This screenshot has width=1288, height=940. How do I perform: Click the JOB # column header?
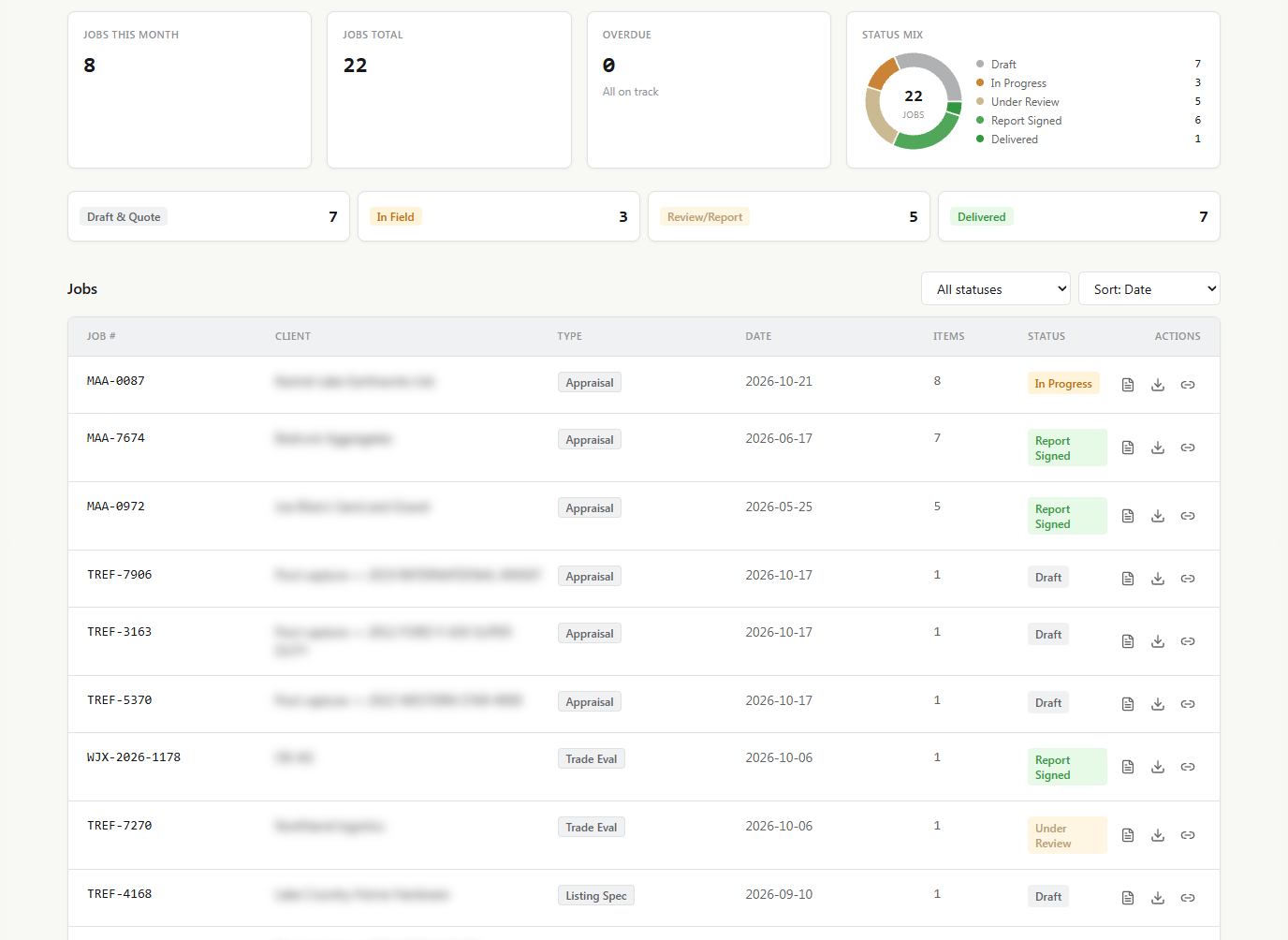101,336
